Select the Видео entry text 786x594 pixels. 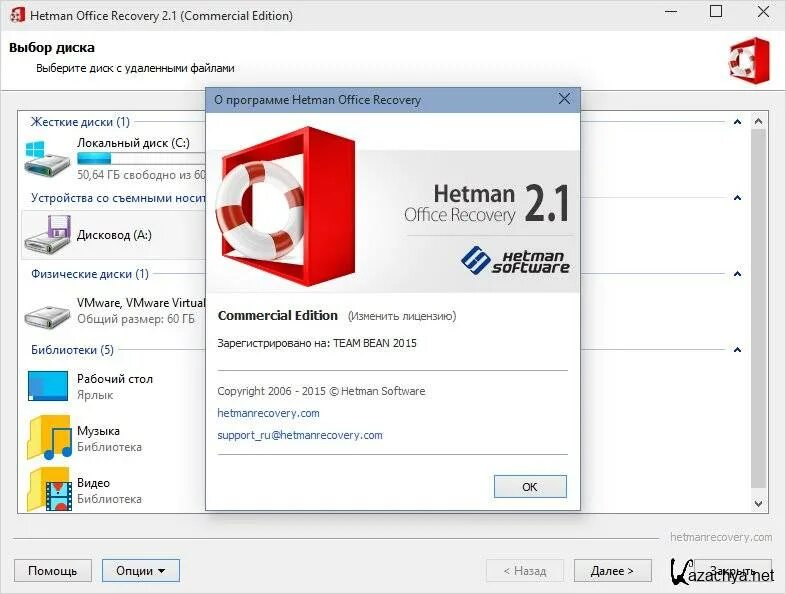point(93,483)
